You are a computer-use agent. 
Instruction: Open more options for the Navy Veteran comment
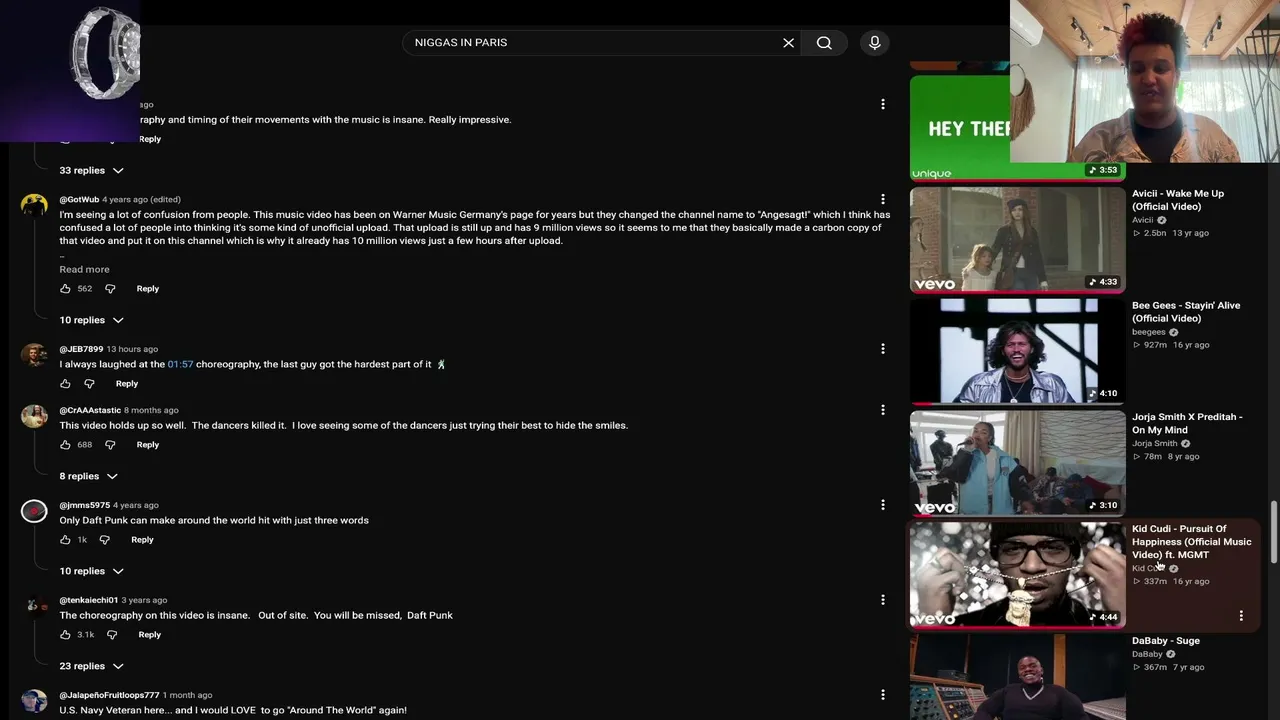(883, 695)
